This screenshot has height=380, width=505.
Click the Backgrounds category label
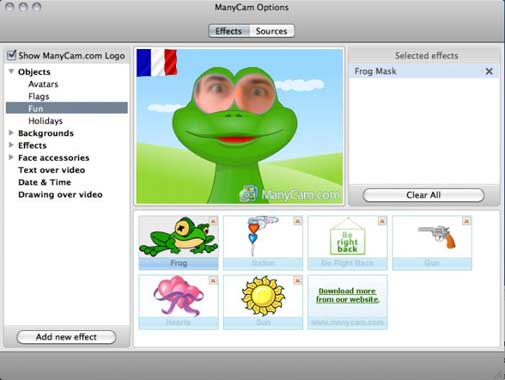click(x=46, y=133)
